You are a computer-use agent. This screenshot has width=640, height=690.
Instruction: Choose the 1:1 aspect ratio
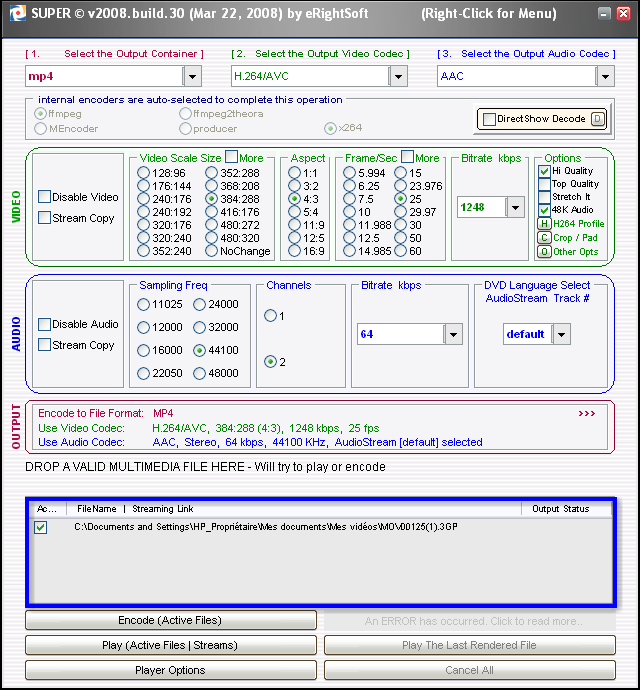[x=294, y=173]
